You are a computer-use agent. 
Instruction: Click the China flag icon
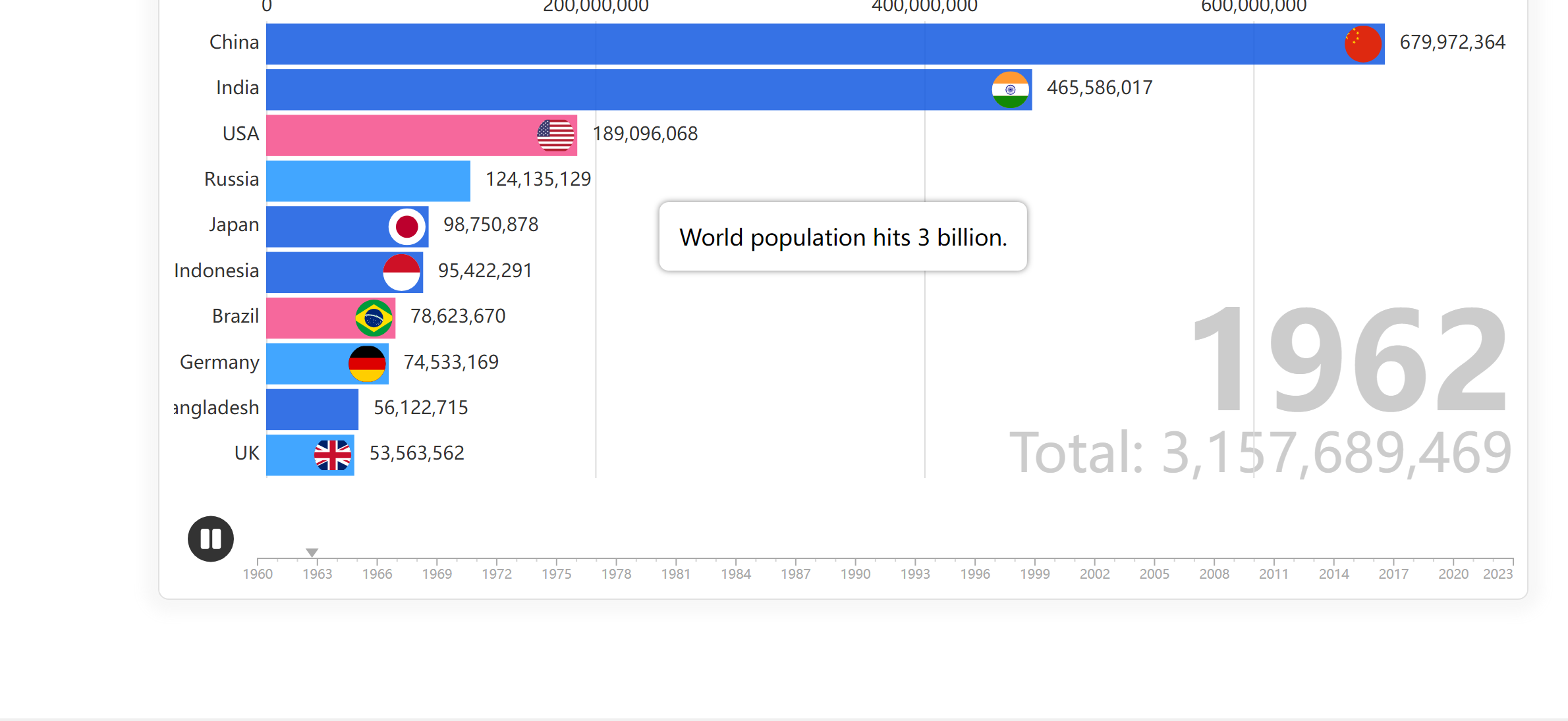[x=1363, y=44]
